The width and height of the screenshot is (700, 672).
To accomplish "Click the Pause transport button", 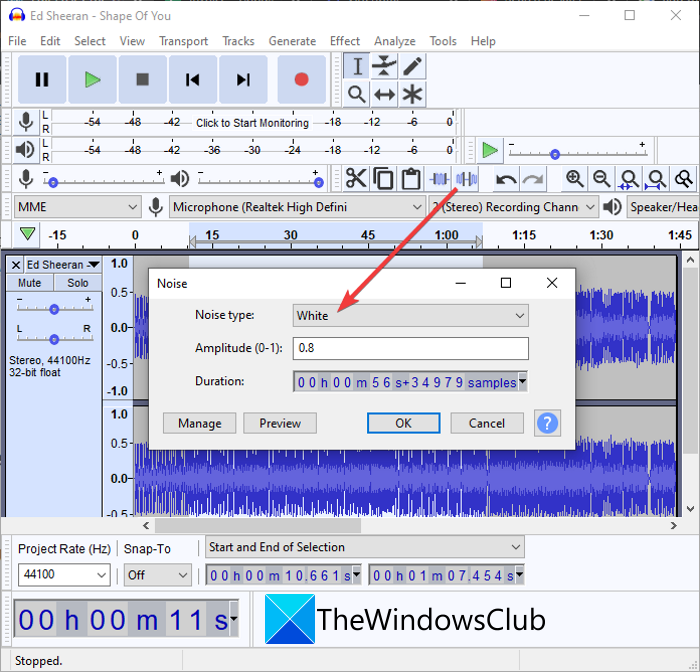I will click(42, 79).
